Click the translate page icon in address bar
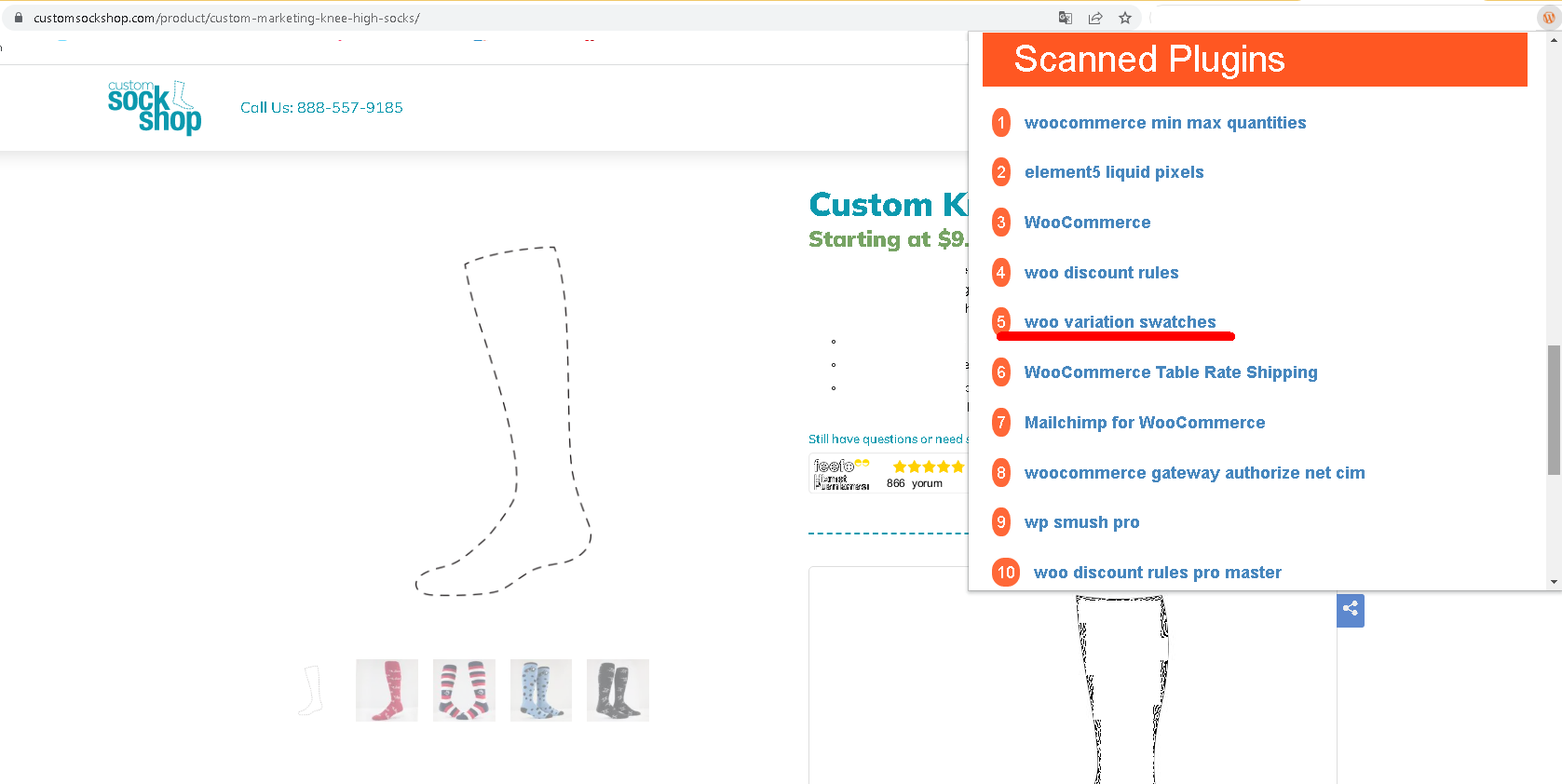The image size is (1562, 784). [1065, 18]
